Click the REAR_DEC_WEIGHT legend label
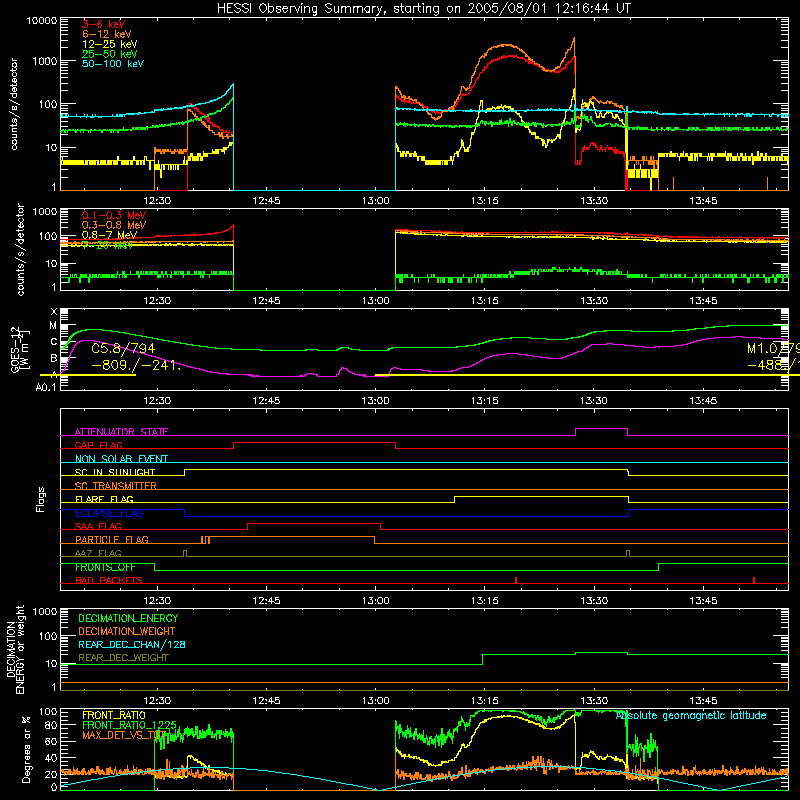The width and height of the screenshot is (800, 800). 123,658
